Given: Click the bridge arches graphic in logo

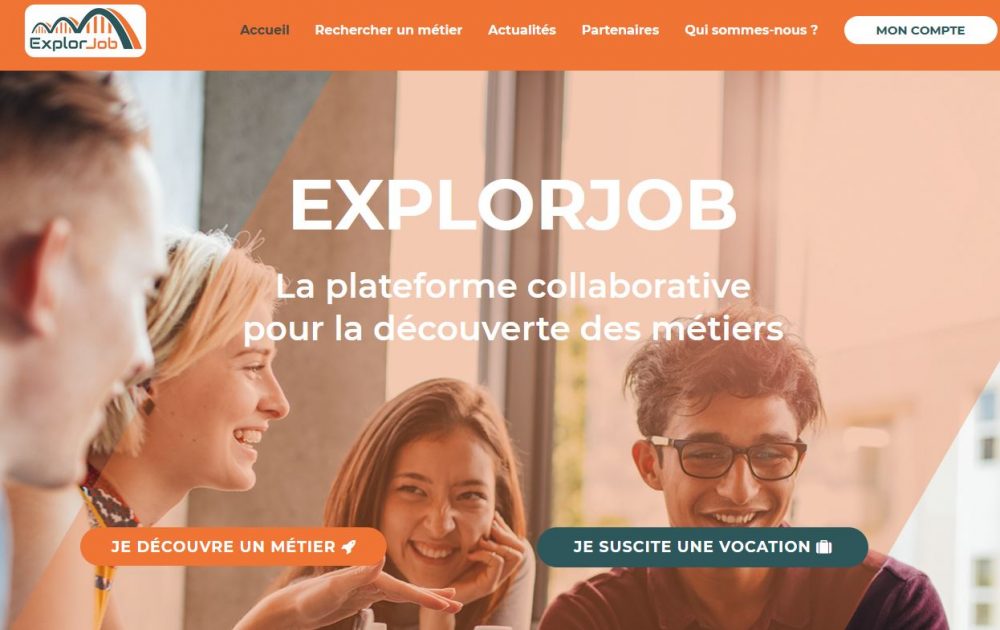Looking at the screenshot, I should pos(87,24).
